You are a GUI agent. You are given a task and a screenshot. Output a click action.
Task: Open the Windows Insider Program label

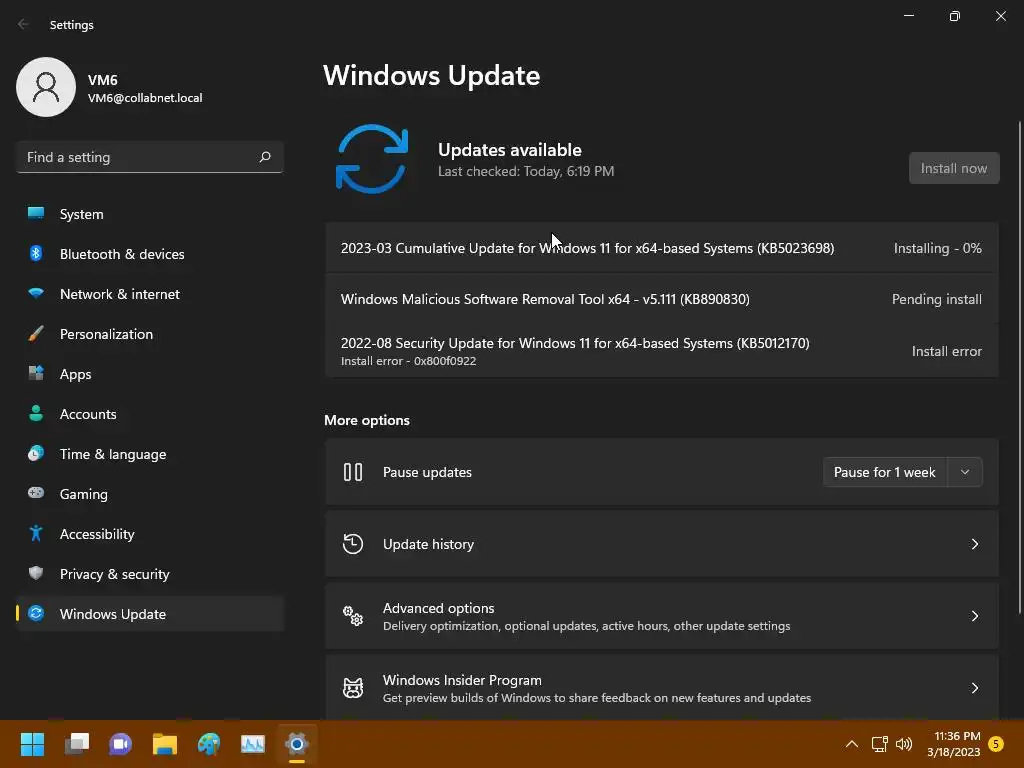point(462,680)
